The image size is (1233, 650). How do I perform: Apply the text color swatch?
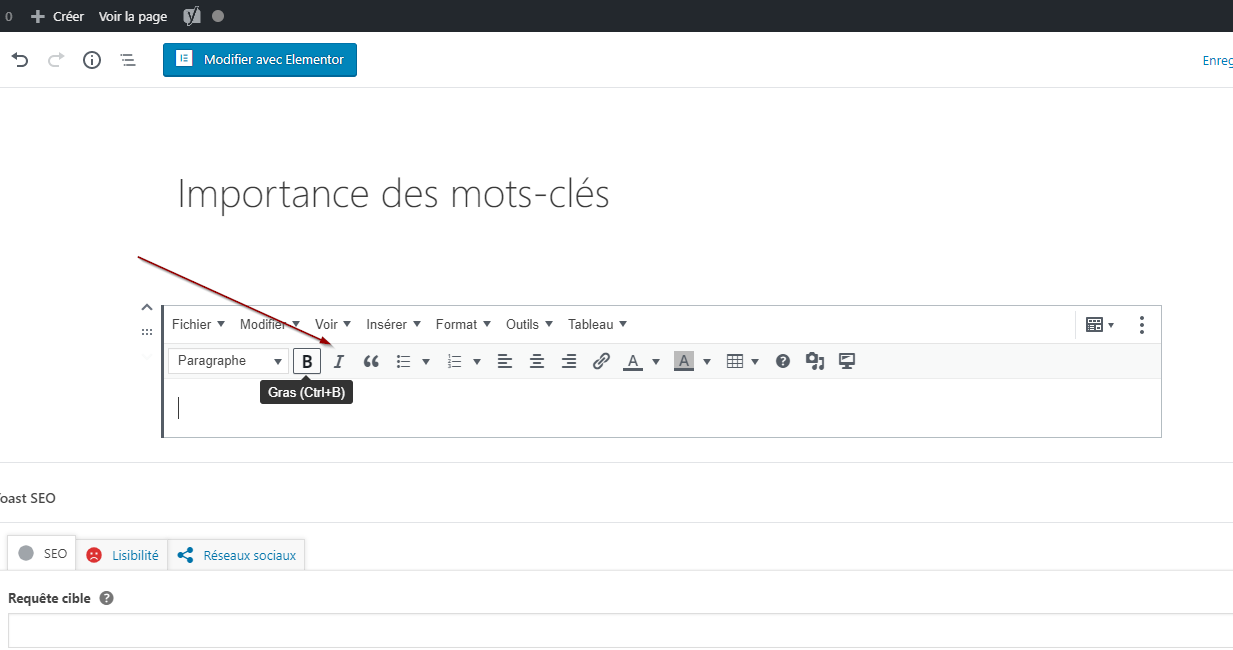pyautogui.click(x=632, y=361)
